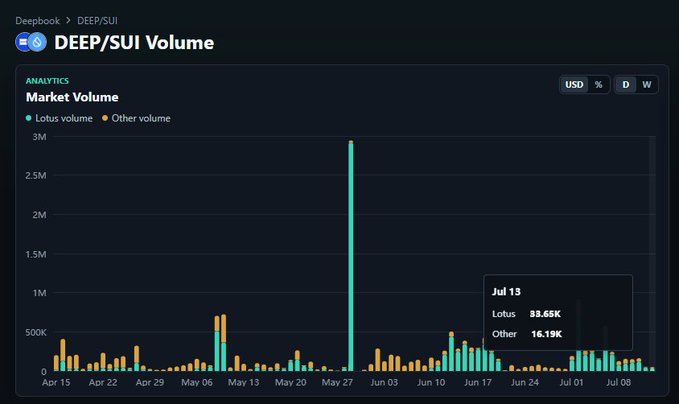Click the May 13 x-axis label
The width and height of the screenshot is (679, 404).
pyautogui.click(x=244, y=382)
